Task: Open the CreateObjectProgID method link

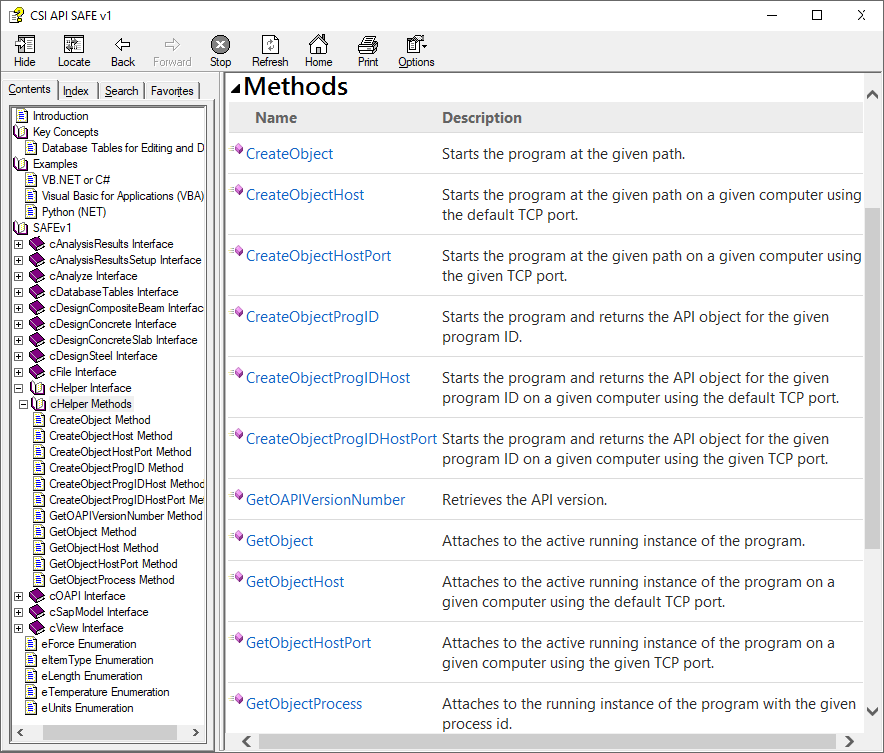Action: pyautogui.click(x=312, y=317)
